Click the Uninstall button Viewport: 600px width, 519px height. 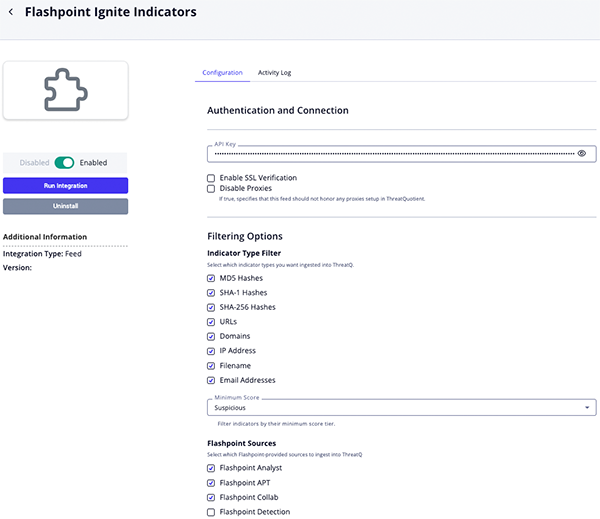[x=65, y=206]
